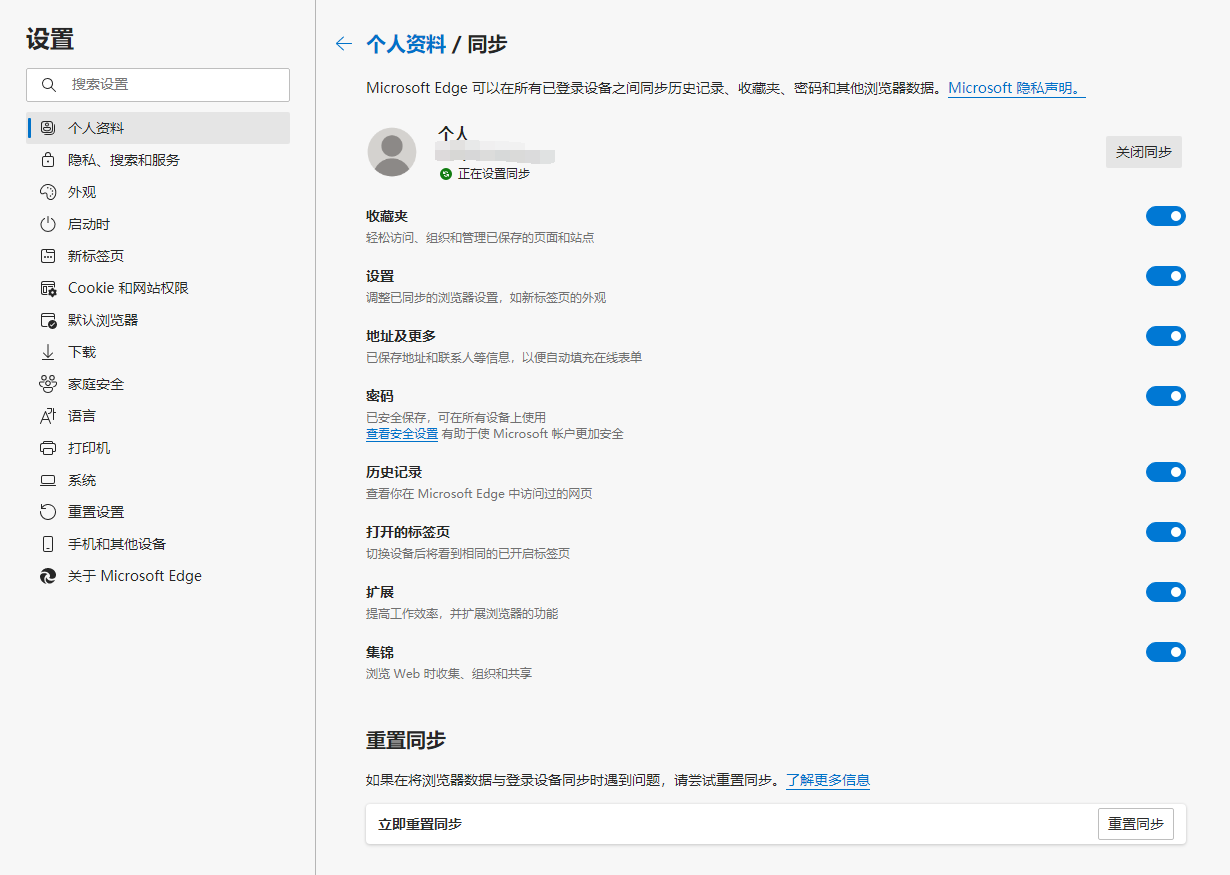Click the 关闭同步 button

[x=1143, y=152]
